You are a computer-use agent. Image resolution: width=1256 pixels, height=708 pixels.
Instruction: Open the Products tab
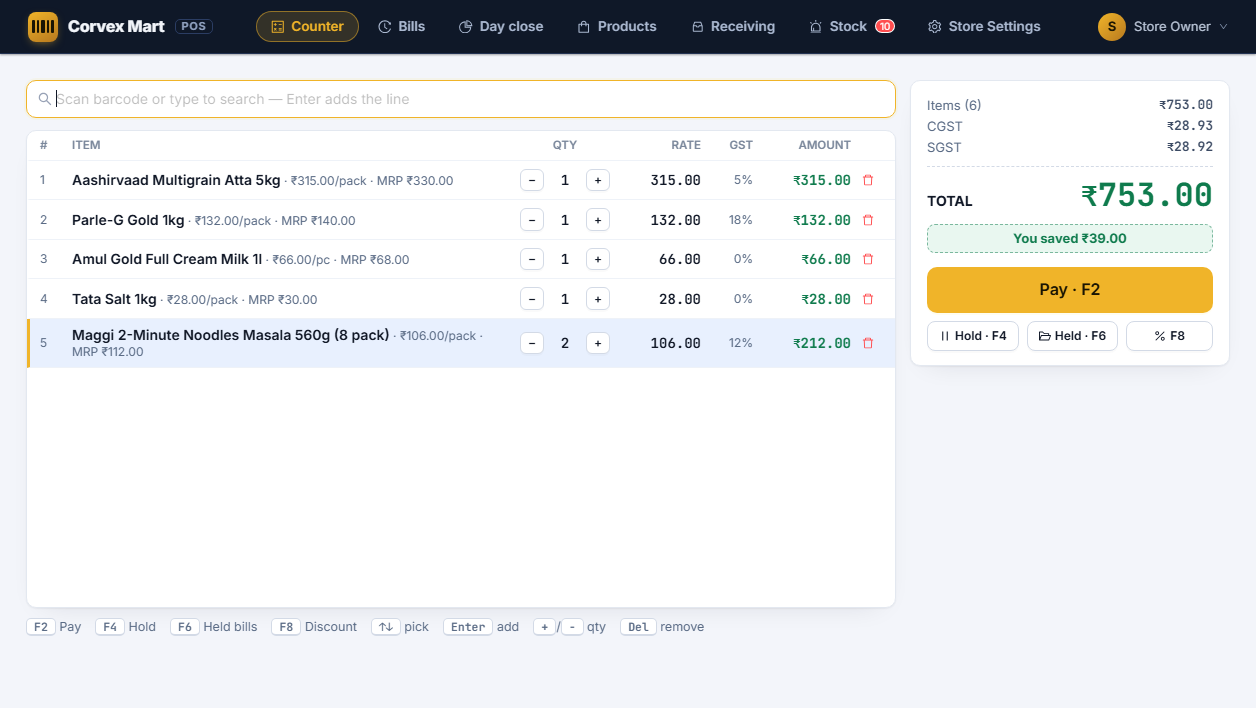[x=617, y=26]
